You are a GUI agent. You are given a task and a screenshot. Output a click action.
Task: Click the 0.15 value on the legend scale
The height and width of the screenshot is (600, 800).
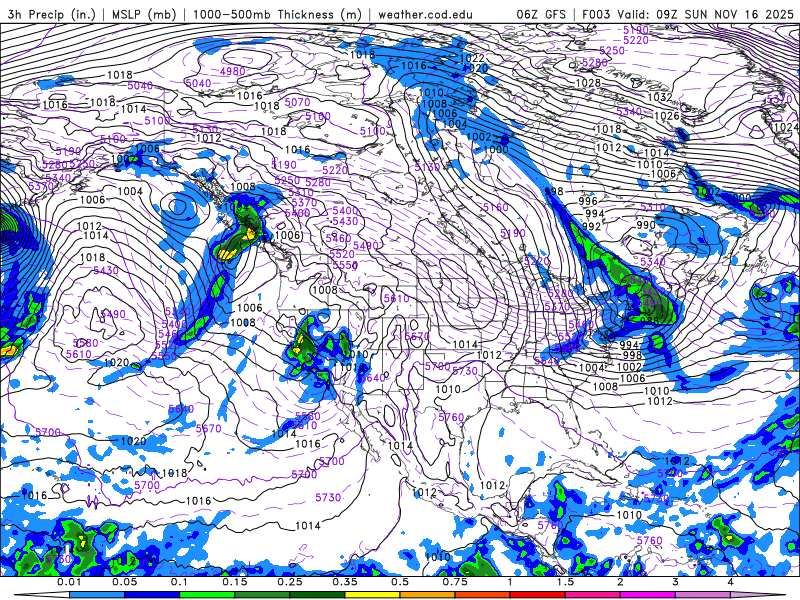(x=235, y=582)
